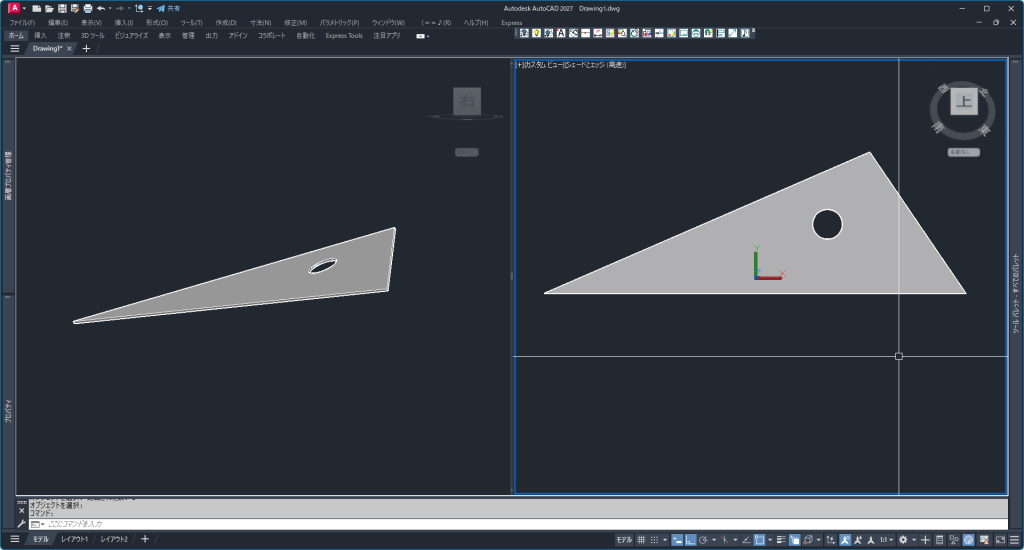Click the Undo arrow icon
This screenshot has height=550, width=1024.
click(101, 8)
